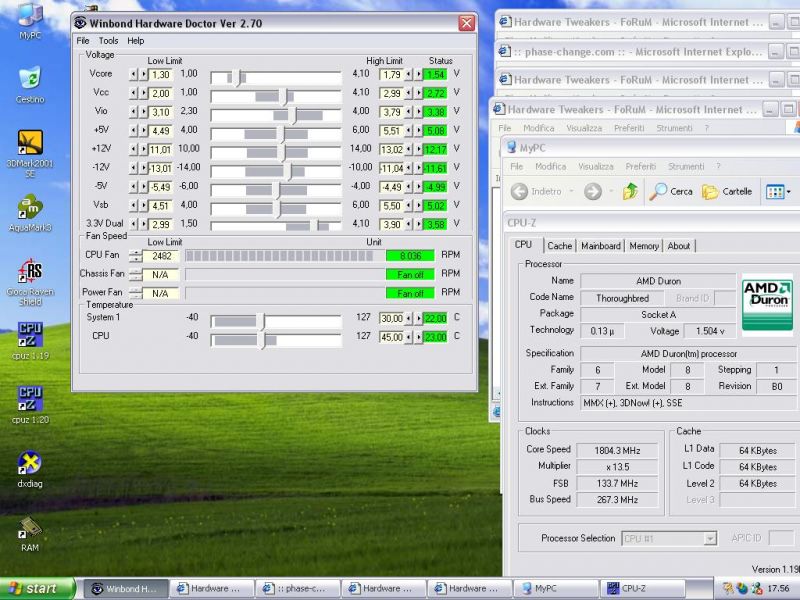800x600 pixels.
Task: Switch to phase-c... taskbar button
Action: pos(297,589)
